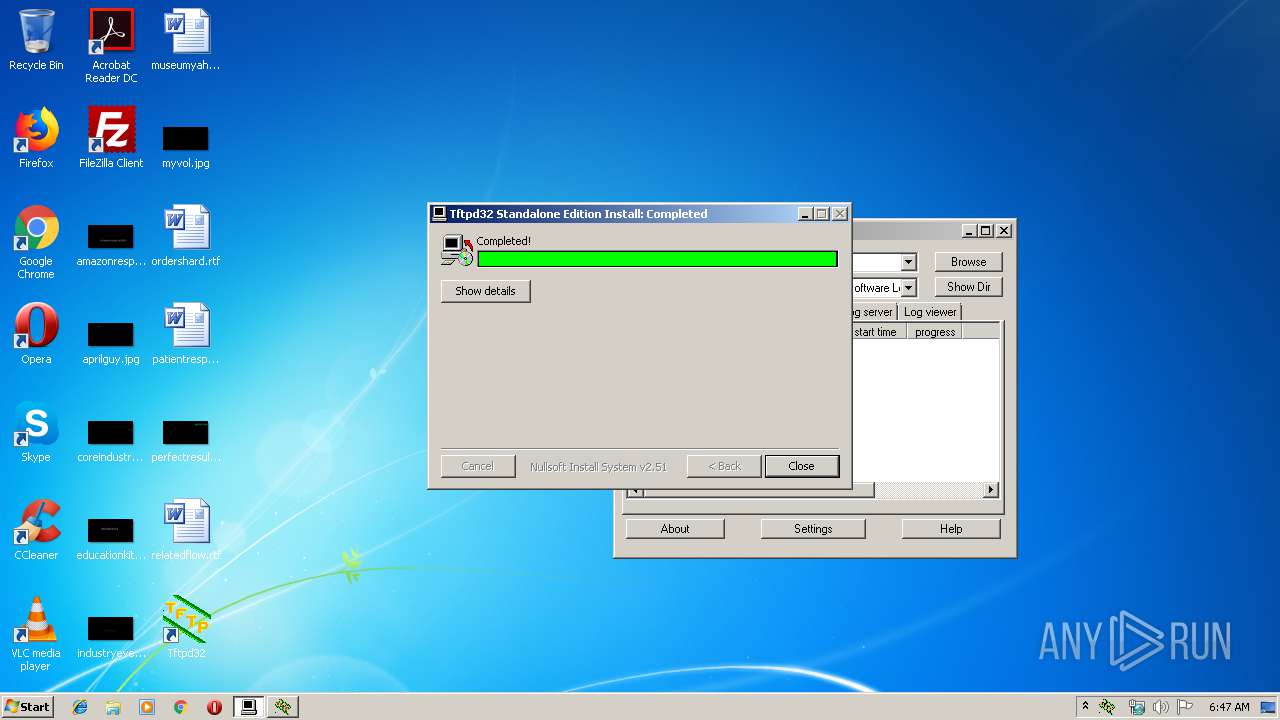The height and width of the screenshot is (720, 1280).
Task: Open the CCleaner desktop shortcut
Action: pyautogui.click(x=36, y=530)
